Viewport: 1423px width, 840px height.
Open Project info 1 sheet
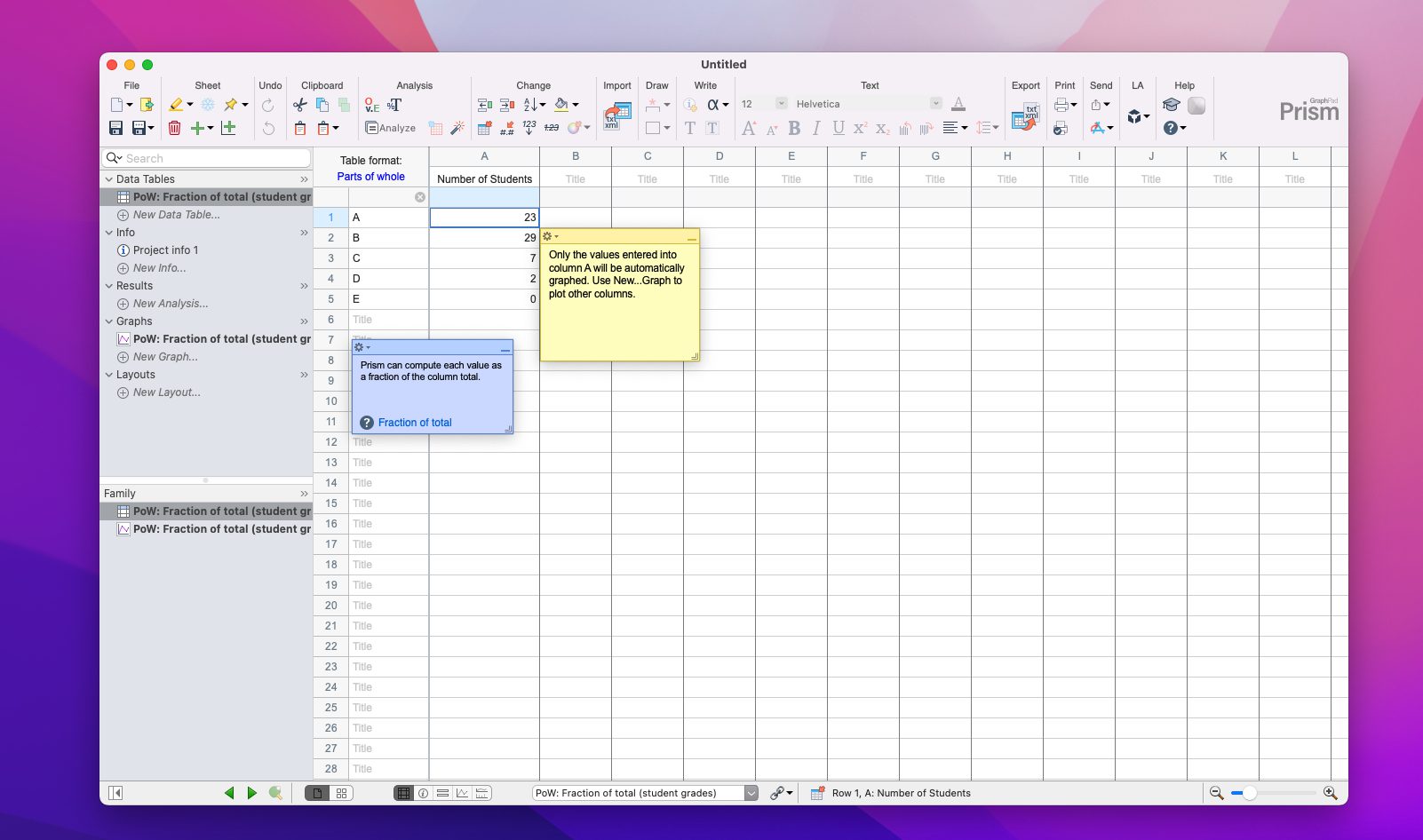[x=165, y=250]
